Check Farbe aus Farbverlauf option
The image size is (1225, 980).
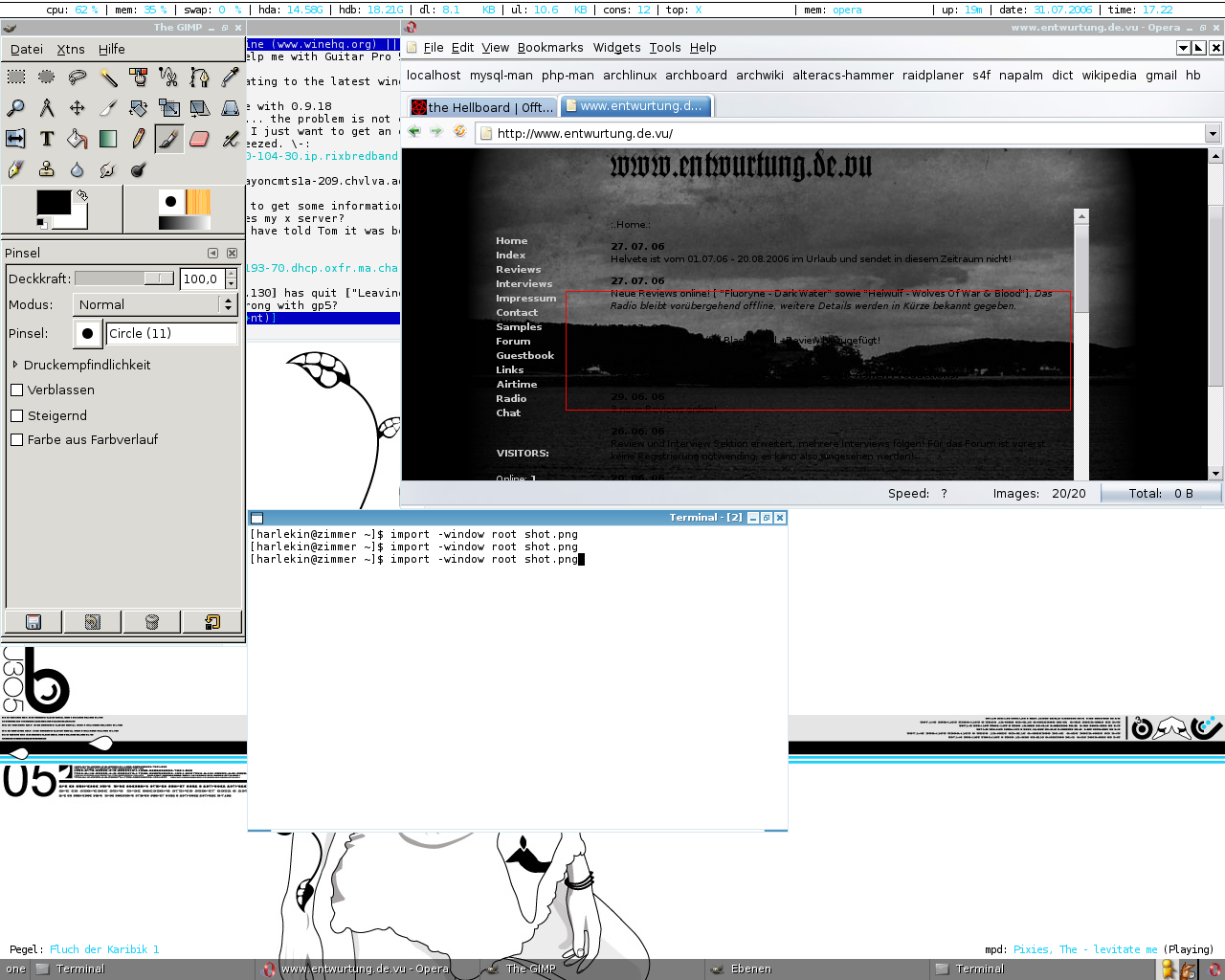(x=17, y=440)
